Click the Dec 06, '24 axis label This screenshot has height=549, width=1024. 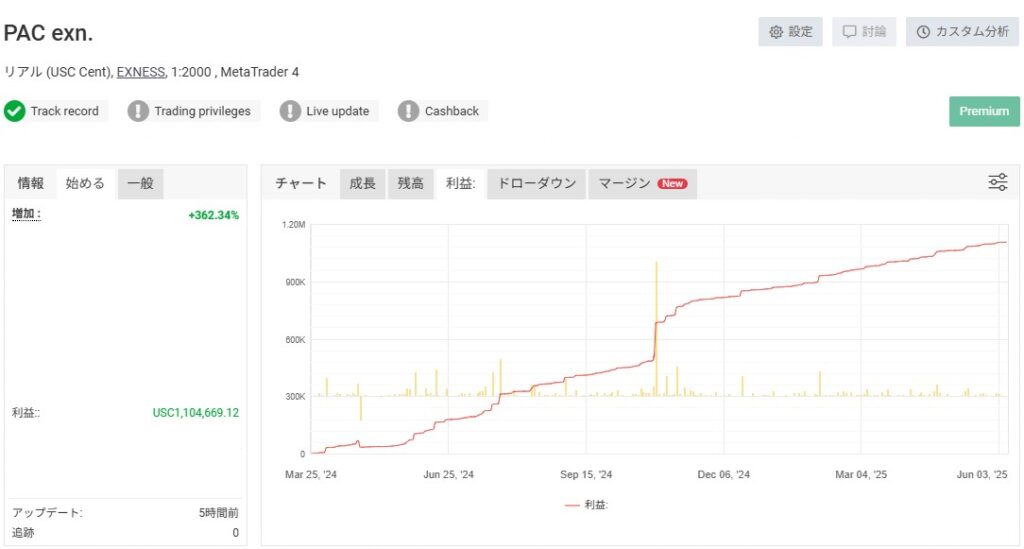[724, 474]
